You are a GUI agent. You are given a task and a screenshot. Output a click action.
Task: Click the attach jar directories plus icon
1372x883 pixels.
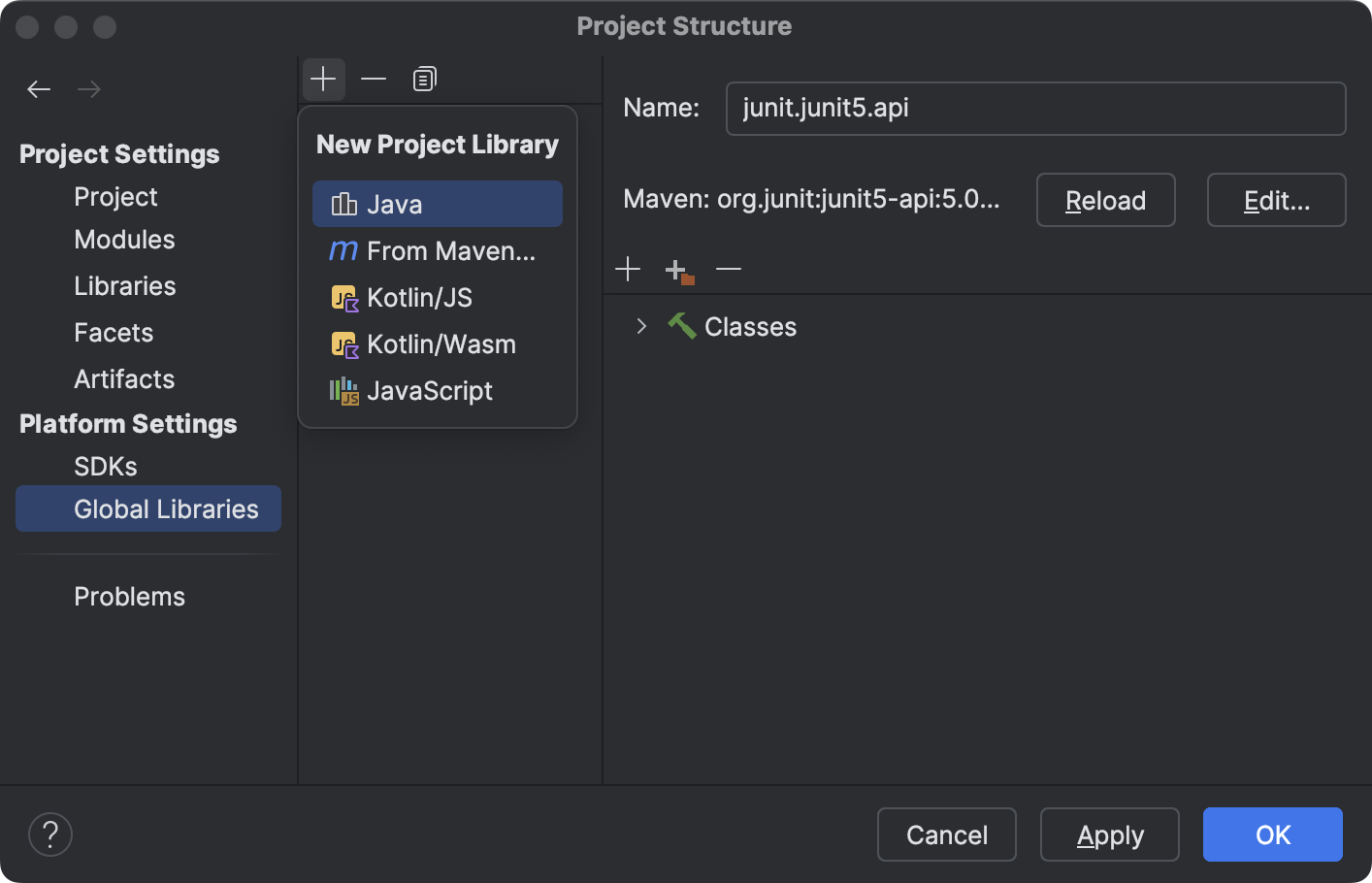tap(677, 269)
